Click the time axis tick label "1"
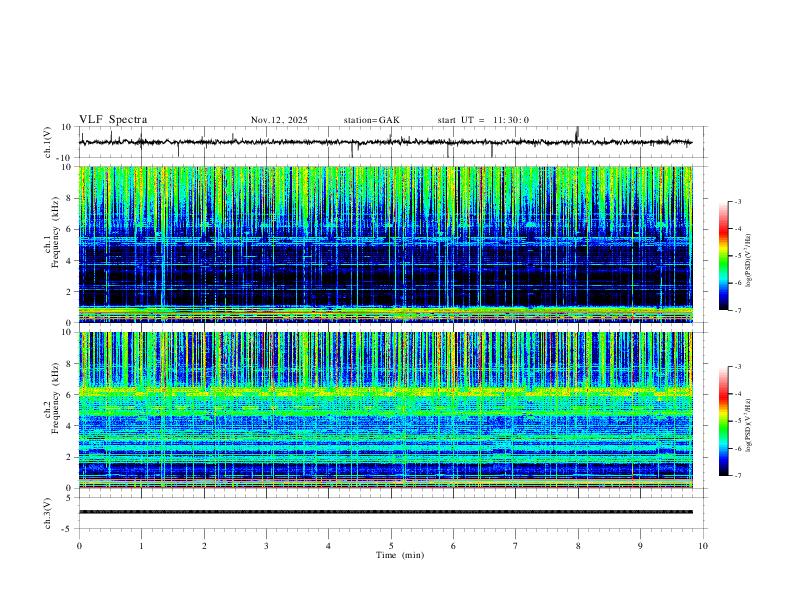 tap(141, 546)
